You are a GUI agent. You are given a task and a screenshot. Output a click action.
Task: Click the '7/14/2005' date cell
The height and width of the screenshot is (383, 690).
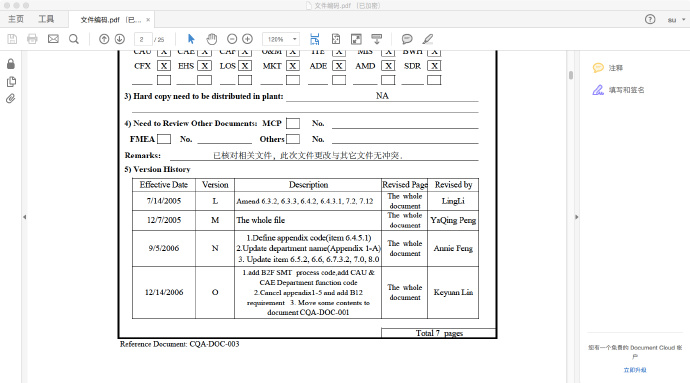tap(164, 201)
